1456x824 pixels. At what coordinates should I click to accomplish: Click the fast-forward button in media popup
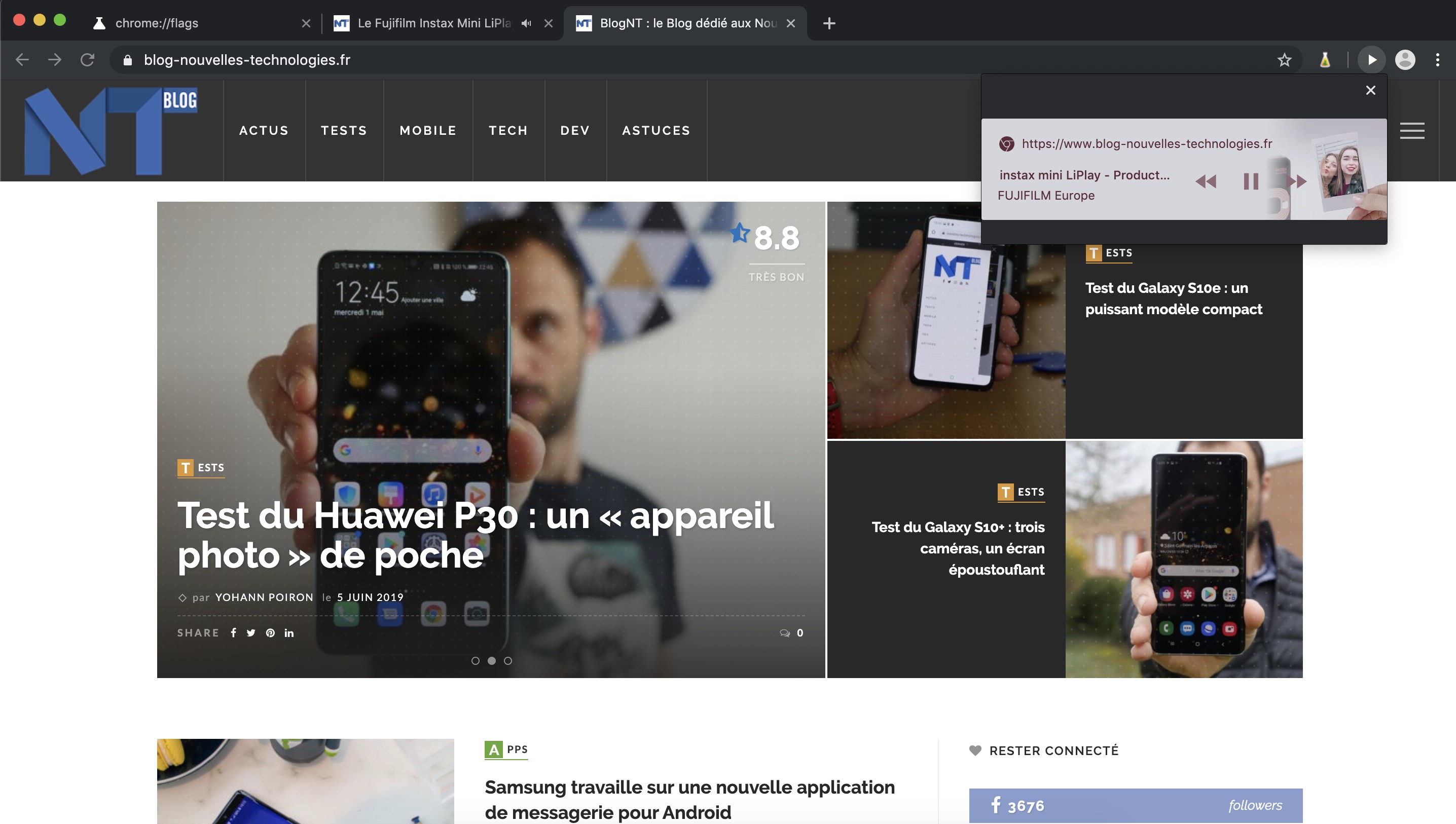1296,181
